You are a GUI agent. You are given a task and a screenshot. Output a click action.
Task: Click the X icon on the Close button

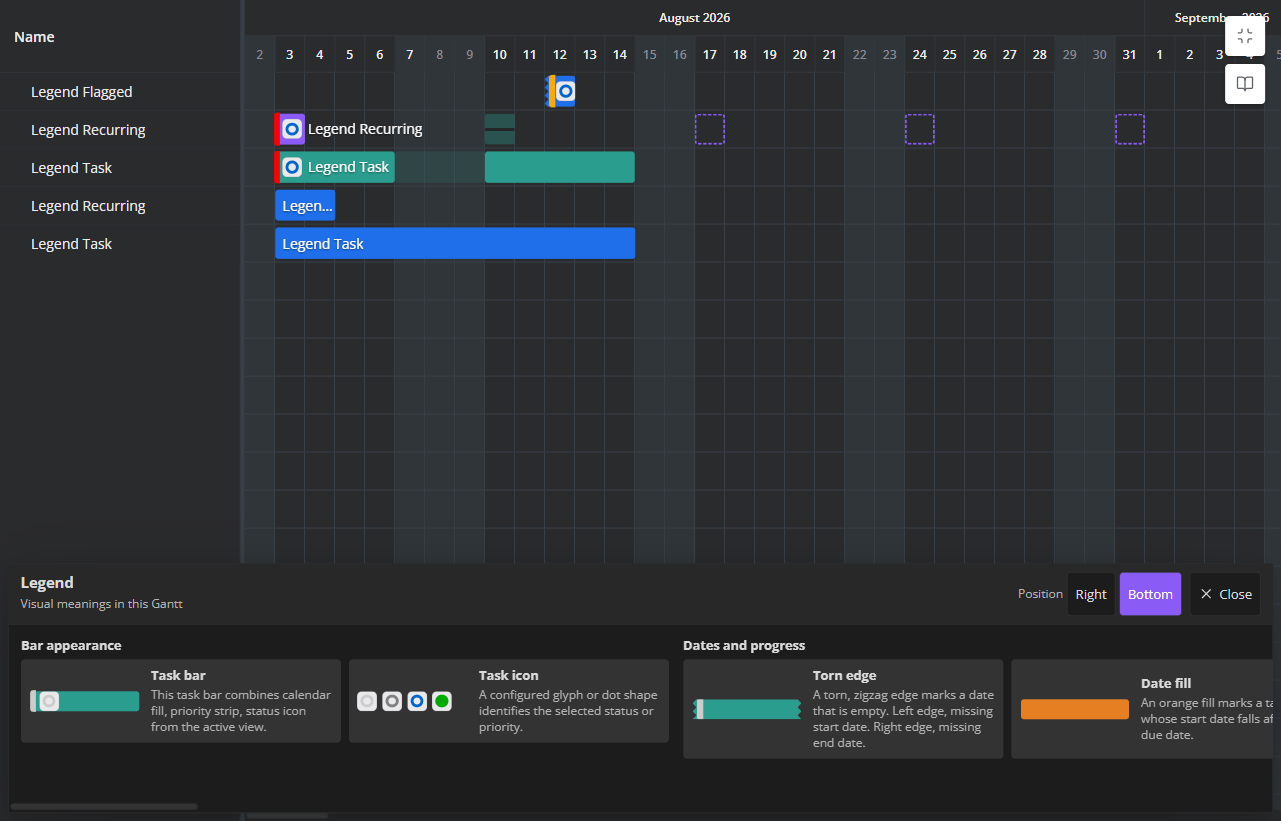[1206, 594]
